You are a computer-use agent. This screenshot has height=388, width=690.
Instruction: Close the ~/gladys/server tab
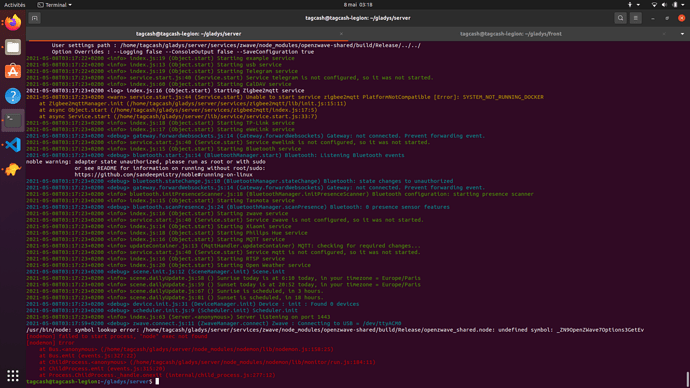tap(341, 34)
